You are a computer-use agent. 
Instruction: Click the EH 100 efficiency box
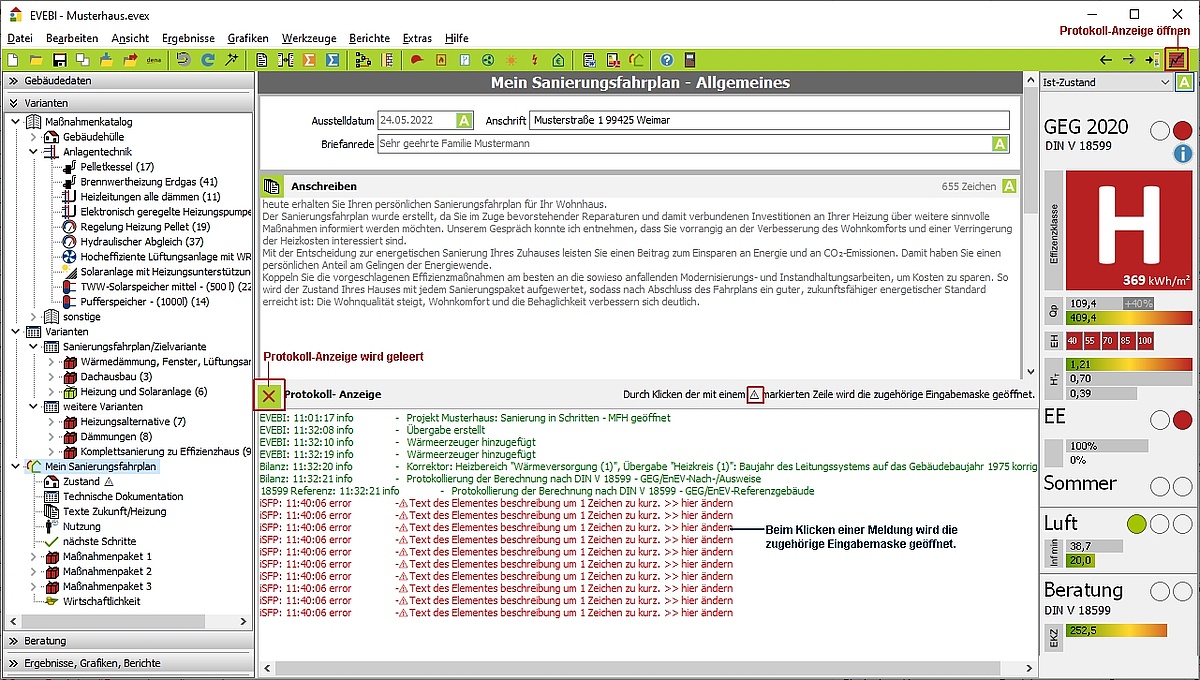point(1145,341)
